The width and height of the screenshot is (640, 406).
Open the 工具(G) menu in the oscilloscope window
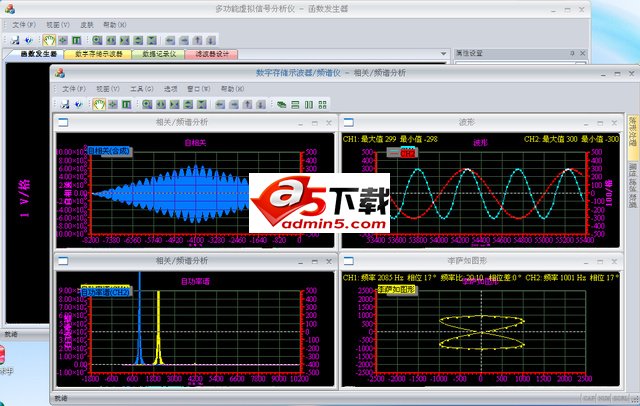click(x=142, y=88)
